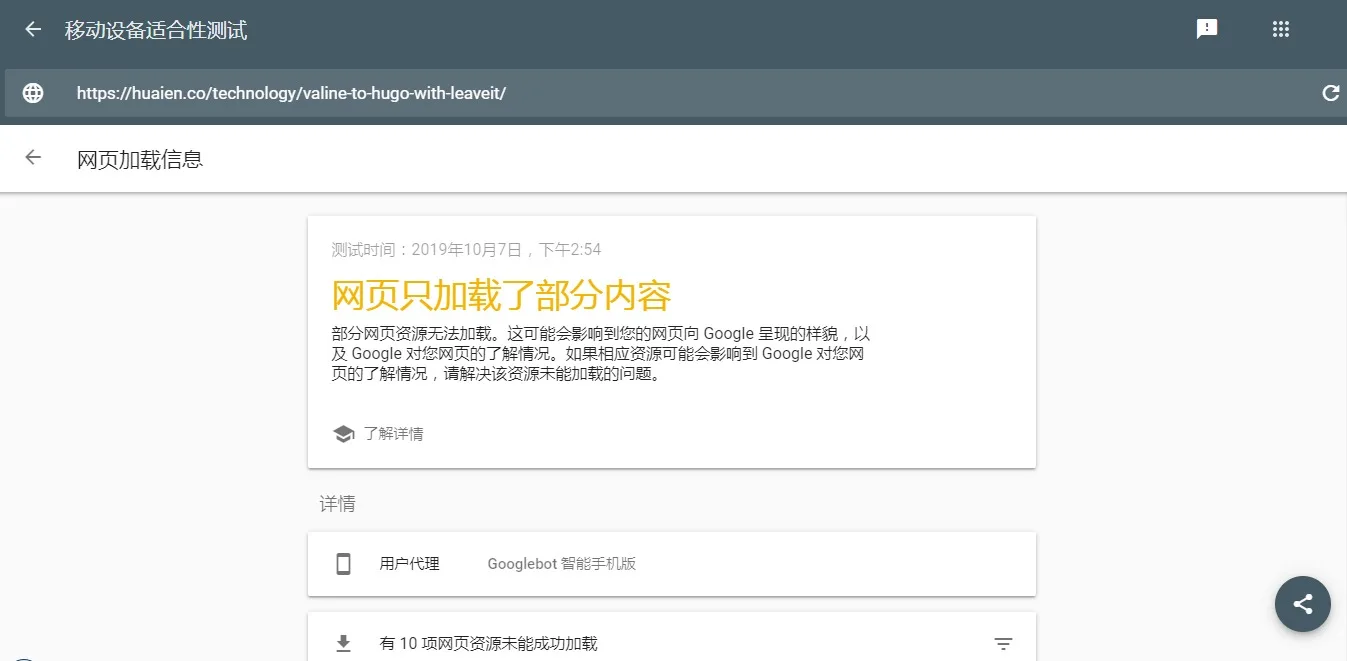Screen dimensions: 1347x661
Task: Click the 网页只加载了部分内容 warning heading
Action: tap(502, 295)
